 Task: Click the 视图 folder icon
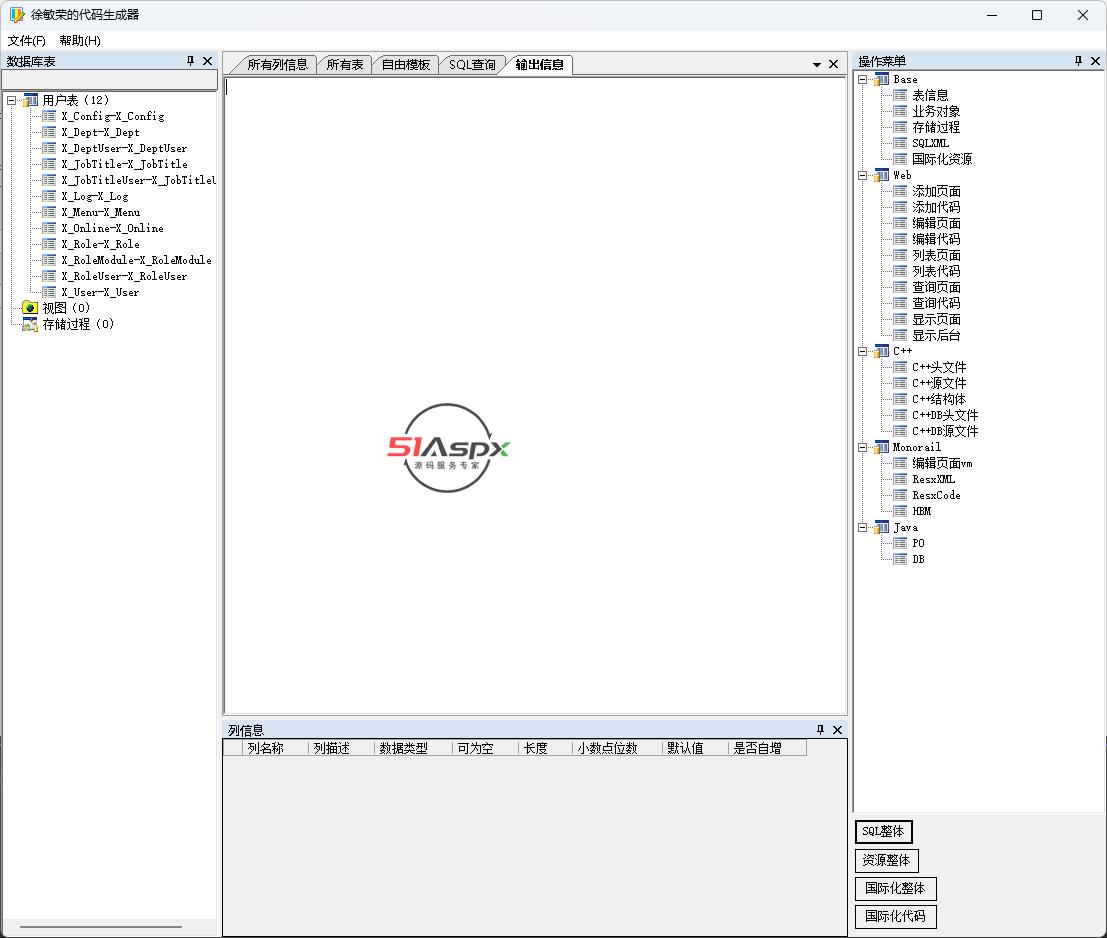point(30,308)
